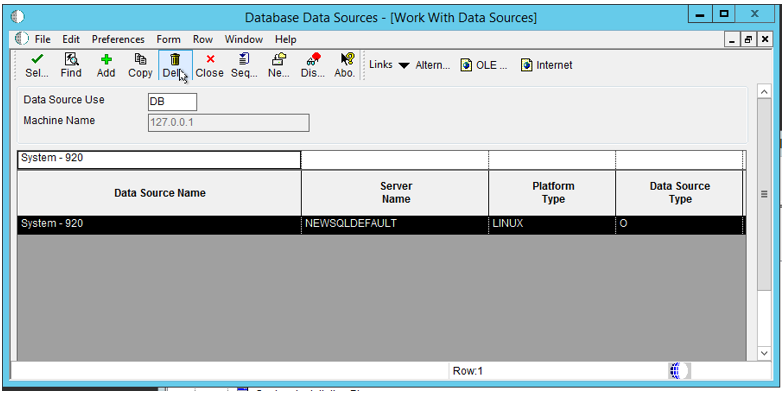Click the Data Source Use input field
Viewport: 782px width, 394px height.
[173, 102]
